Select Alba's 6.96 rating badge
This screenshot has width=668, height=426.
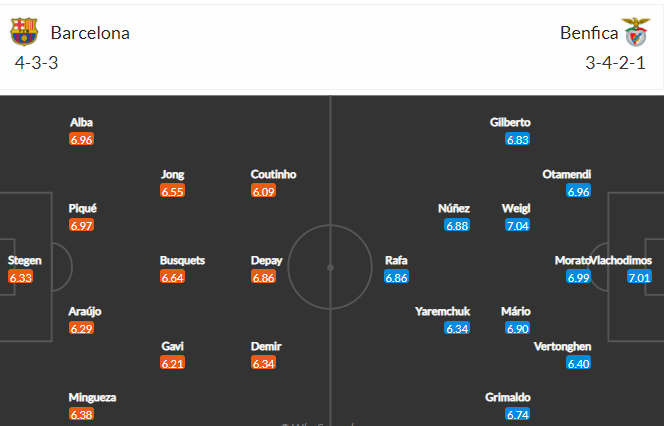click(x=81, y=139)
